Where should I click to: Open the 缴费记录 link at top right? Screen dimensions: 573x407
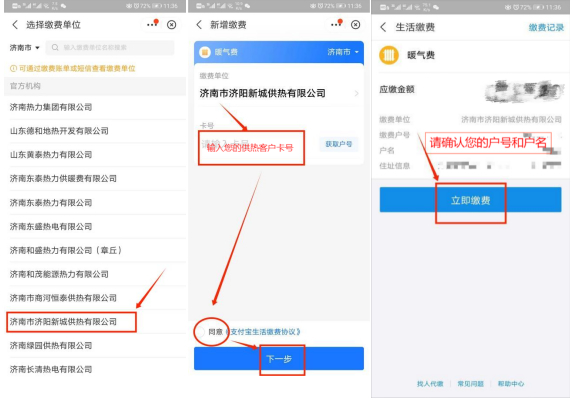[546, 27]
